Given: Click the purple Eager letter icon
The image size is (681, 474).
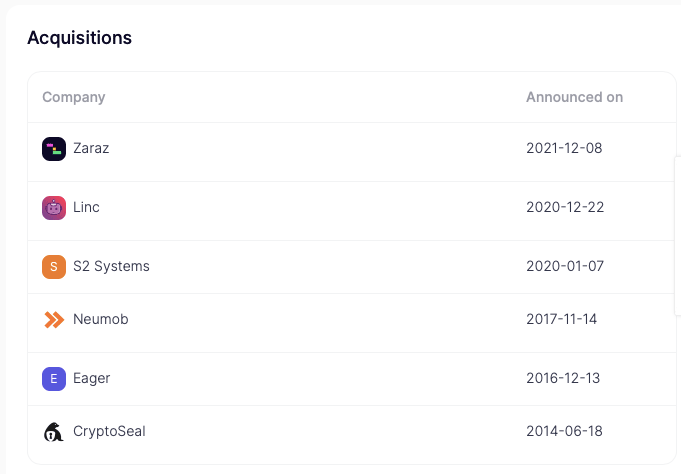Looking at the screenshot, I should pyautogui.click(x=54, y=379).
